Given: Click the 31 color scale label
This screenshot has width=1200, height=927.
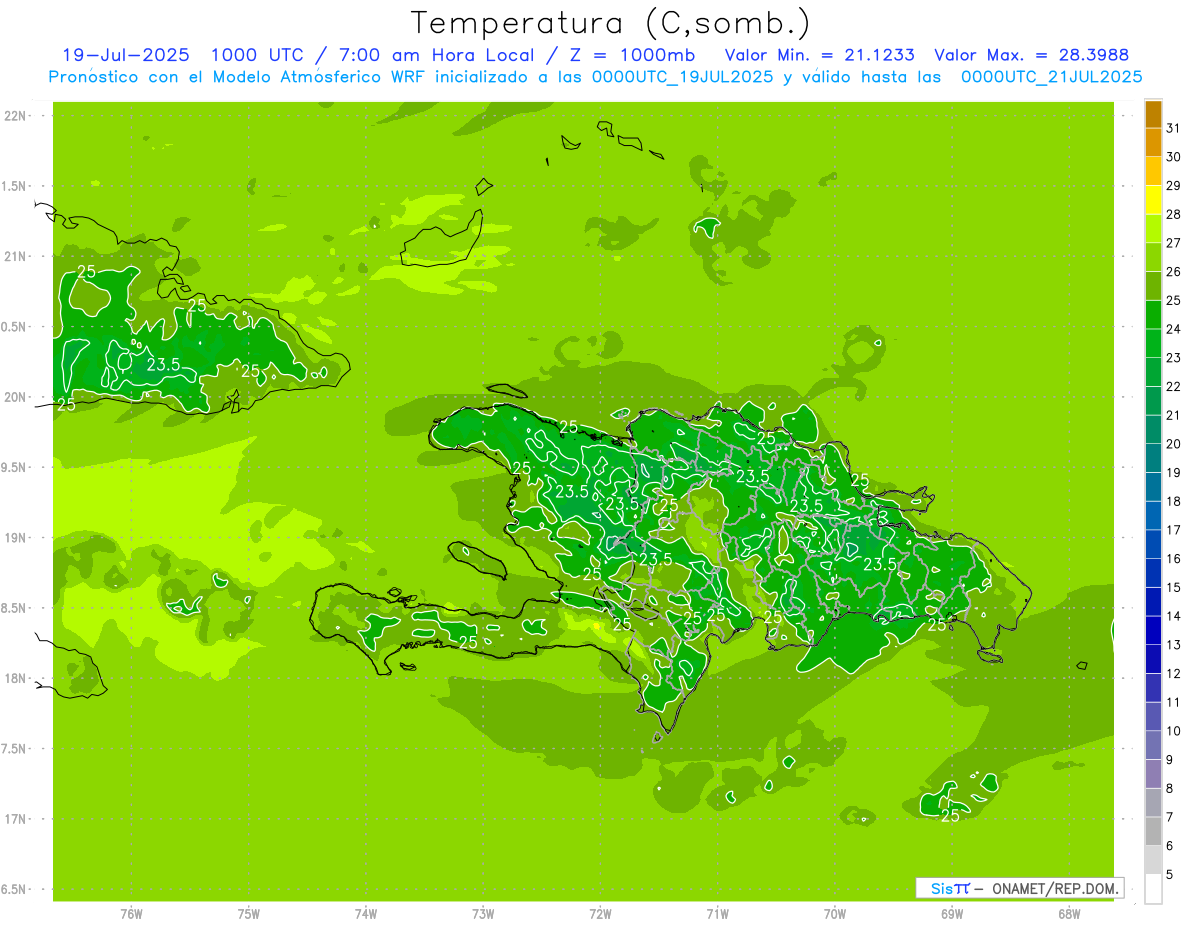Looking at the screenshot, I should (x=1174, y=128).
